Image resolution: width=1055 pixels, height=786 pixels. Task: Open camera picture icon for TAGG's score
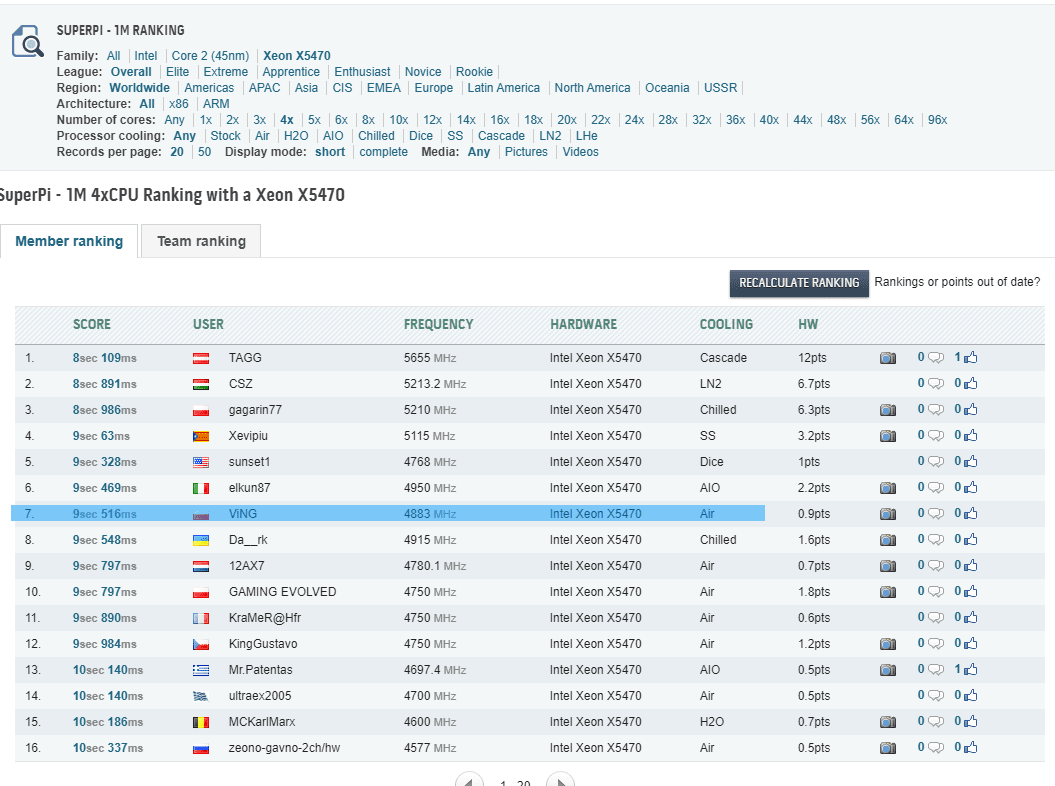point(887,358)
